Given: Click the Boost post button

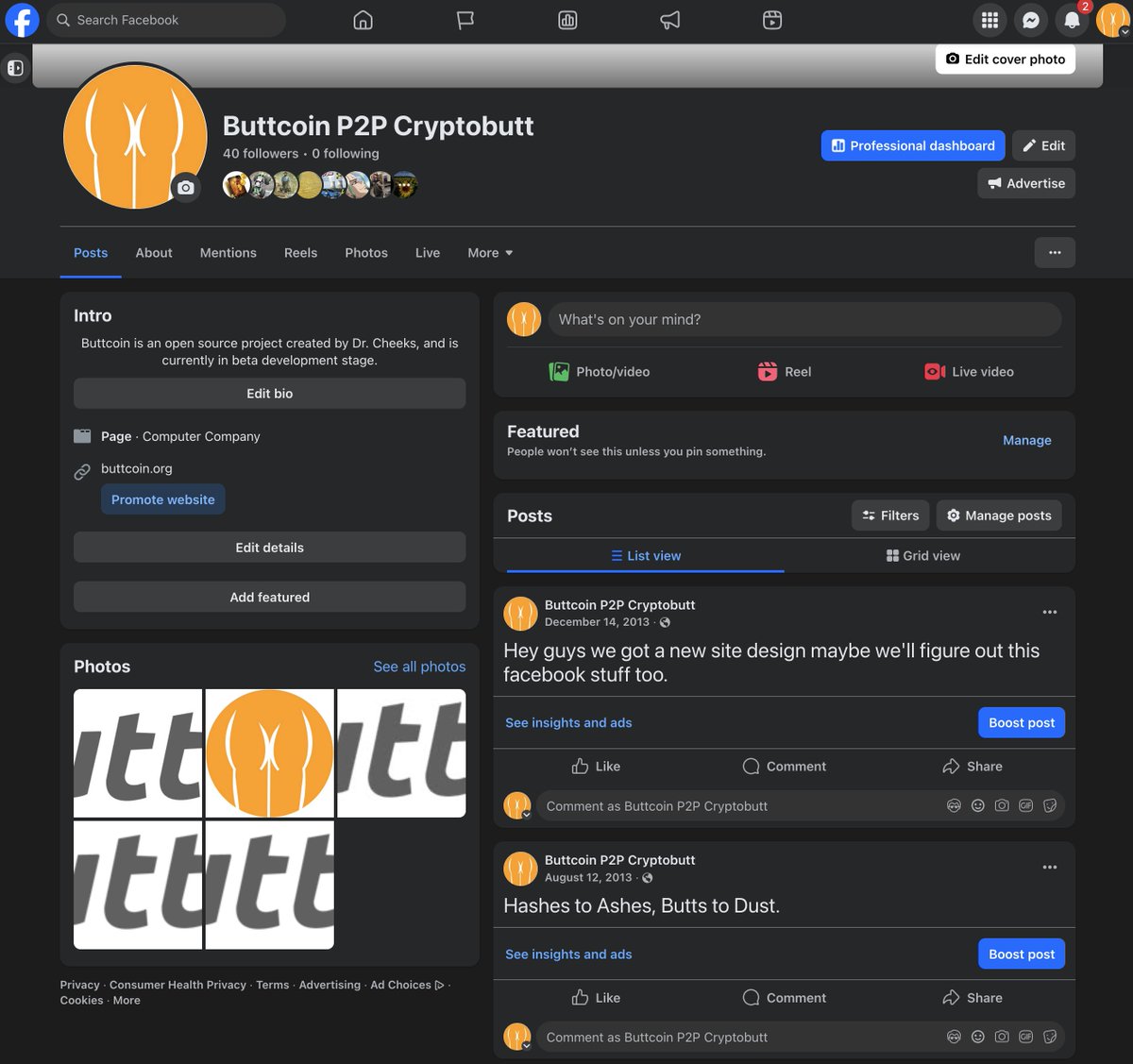Looking at the screenshot, I should tap(1021, 722).
